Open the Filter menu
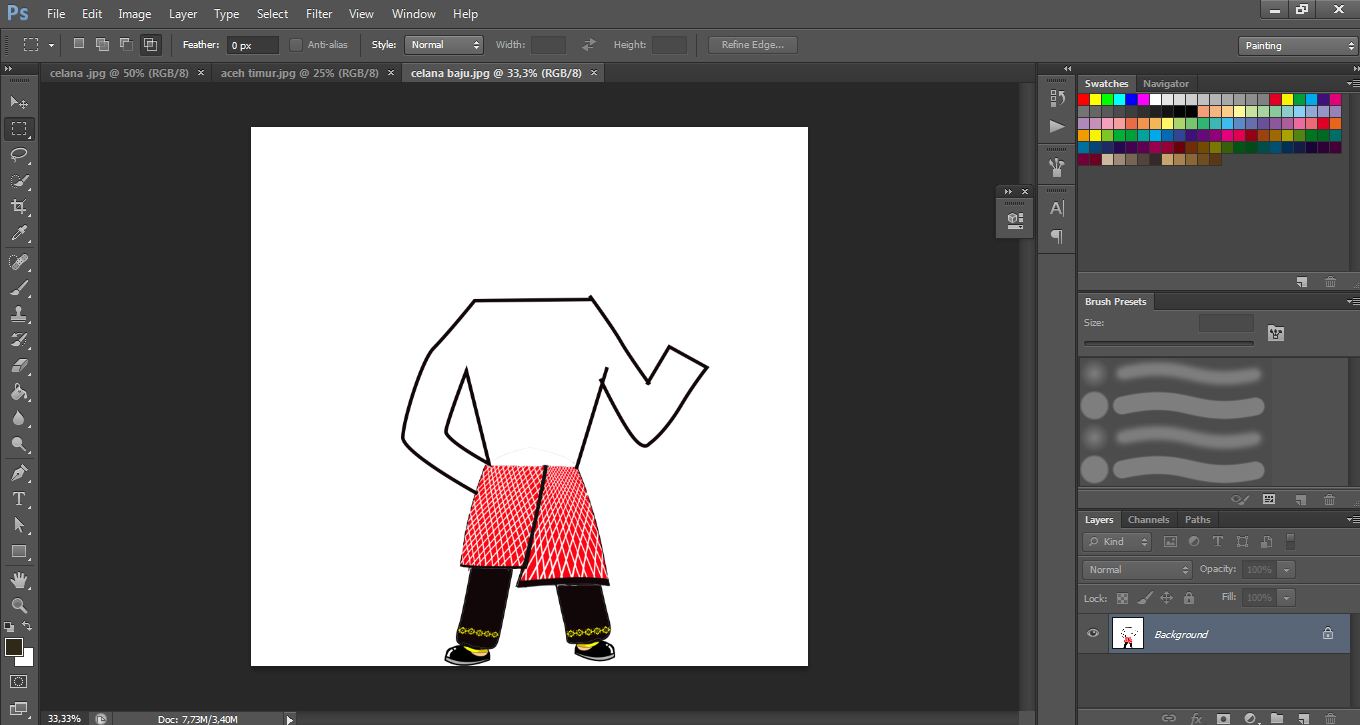The width and height of the screenshot is (1360, 725). point(319,14)
